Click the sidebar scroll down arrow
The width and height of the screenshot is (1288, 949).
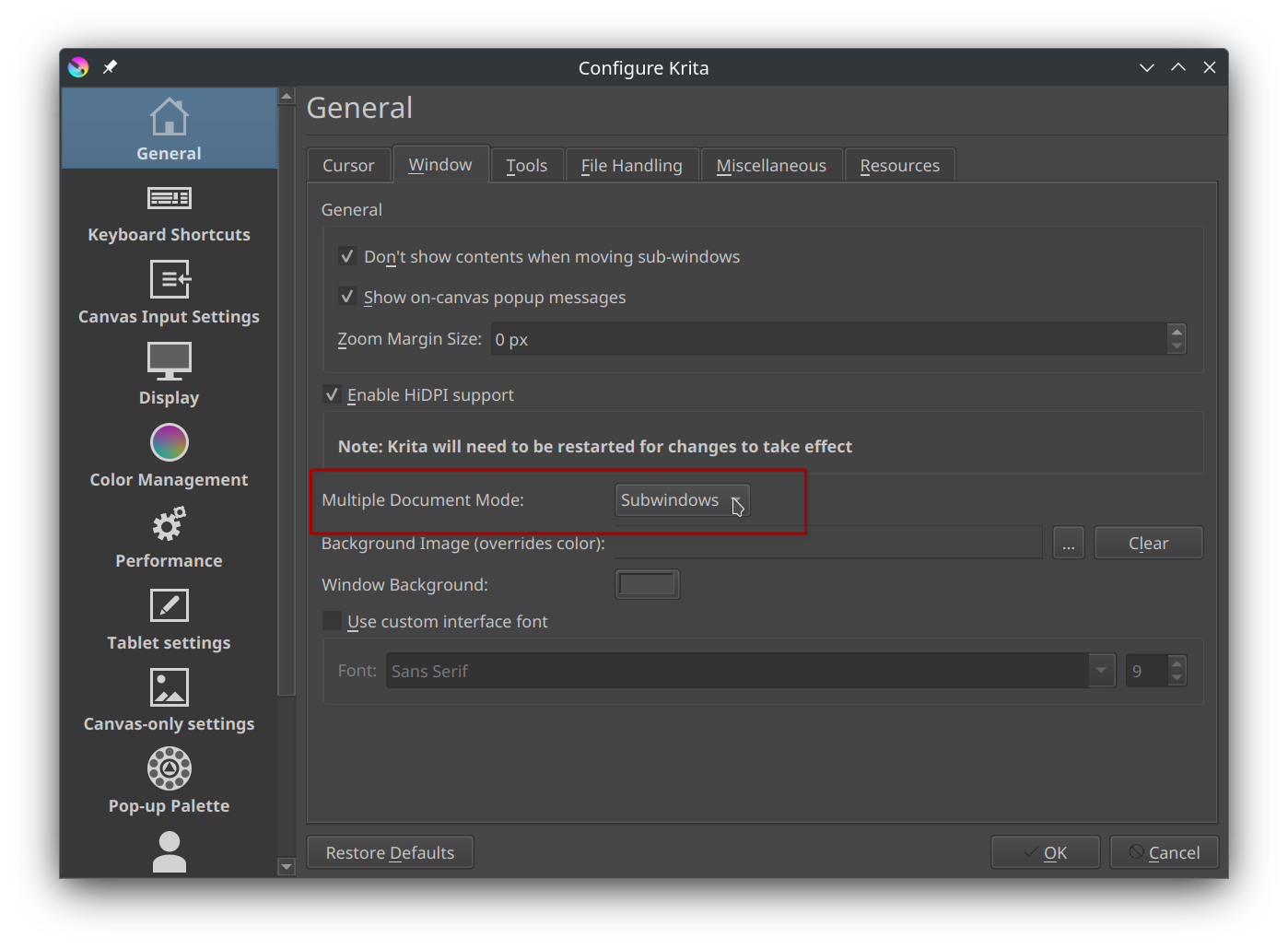tap(287, 867)
